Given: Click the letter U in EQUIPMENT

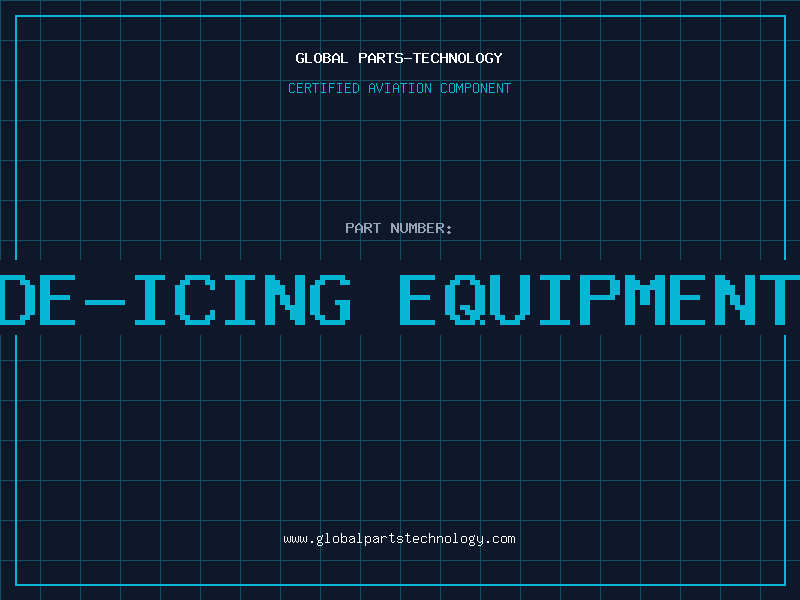Looking at the screenshot, I should tap(508, 300).
